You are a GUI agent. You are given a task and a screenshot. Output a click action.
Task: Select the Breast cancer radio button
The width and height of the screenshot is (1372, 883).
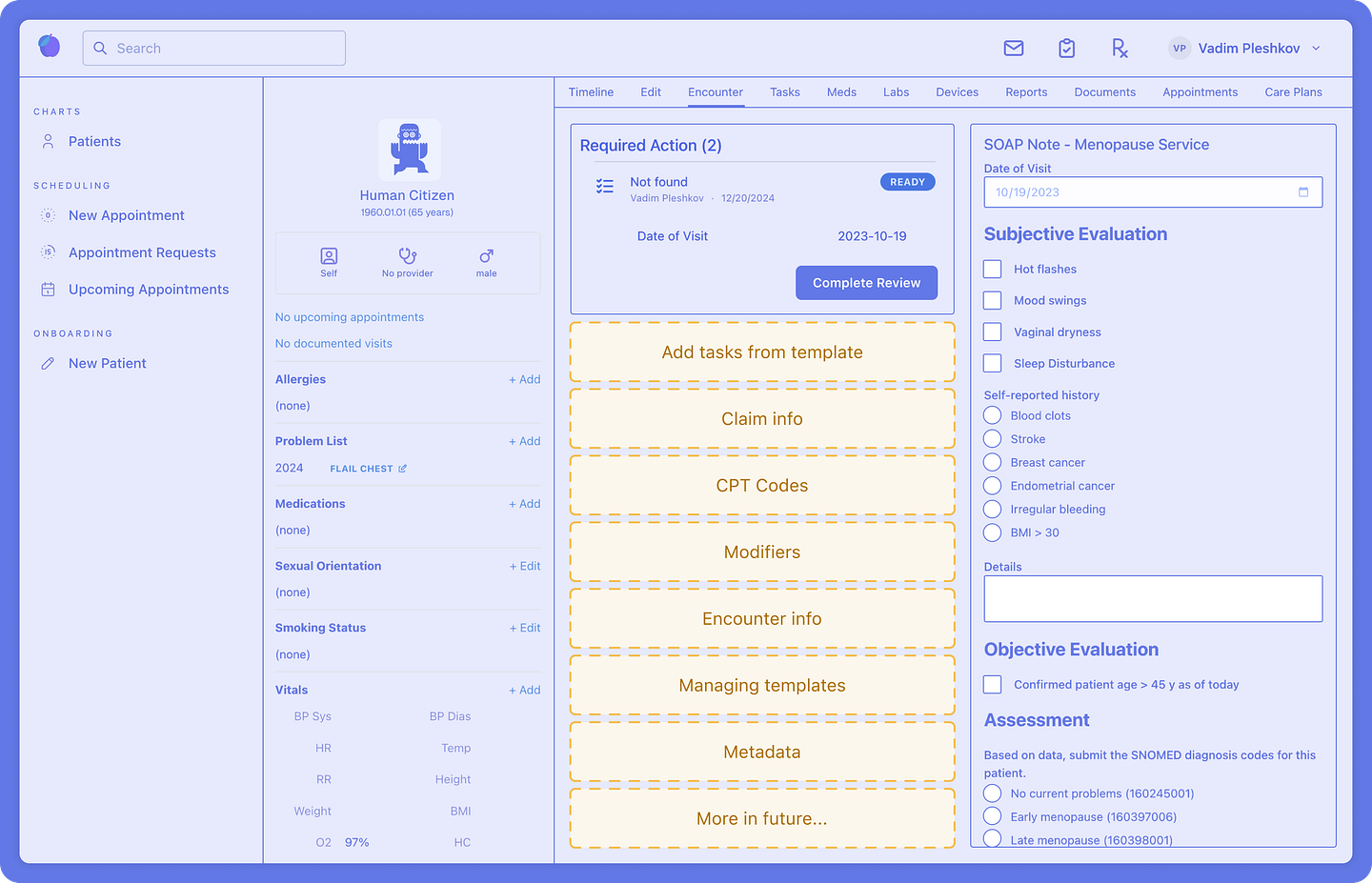point(993,462)
